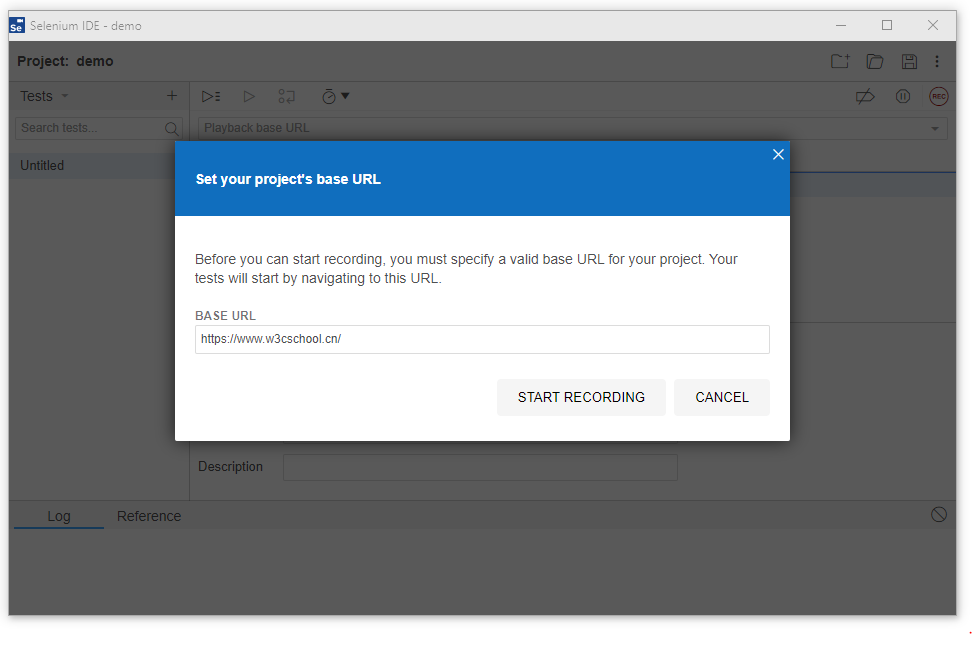Image resolution: width=974 pixels, height=645 pixels.
Task: Click the open project folder icon
Action: (875, 61)
